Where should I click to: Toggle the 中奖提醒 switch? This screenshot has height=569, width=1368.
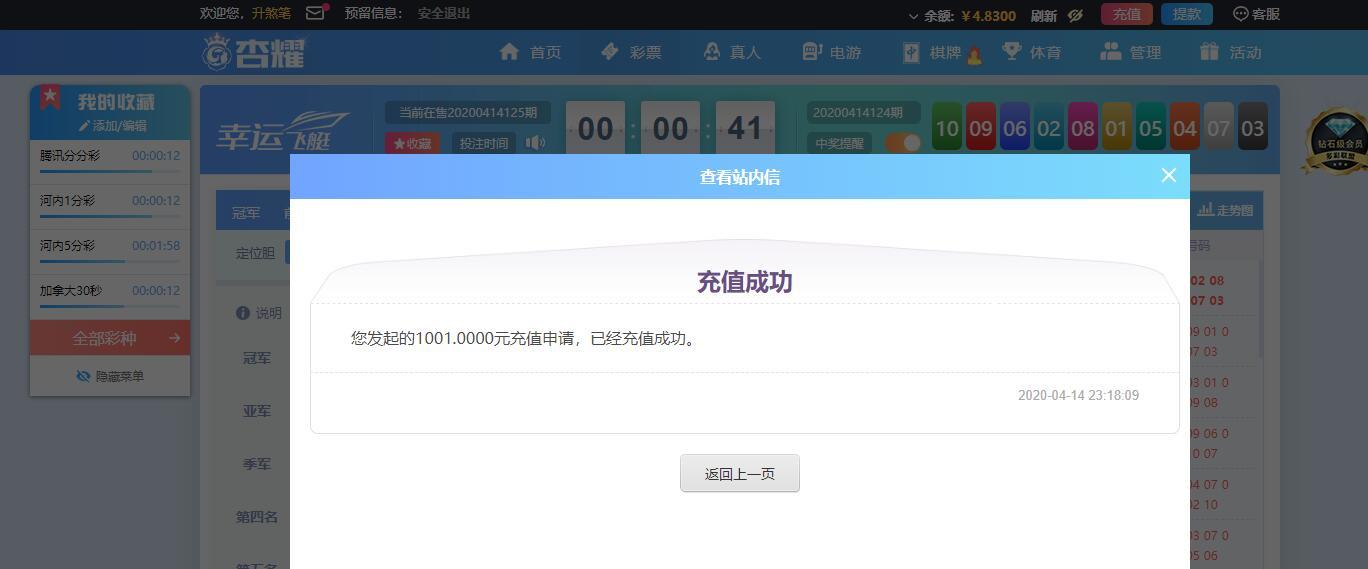point(903,143)
